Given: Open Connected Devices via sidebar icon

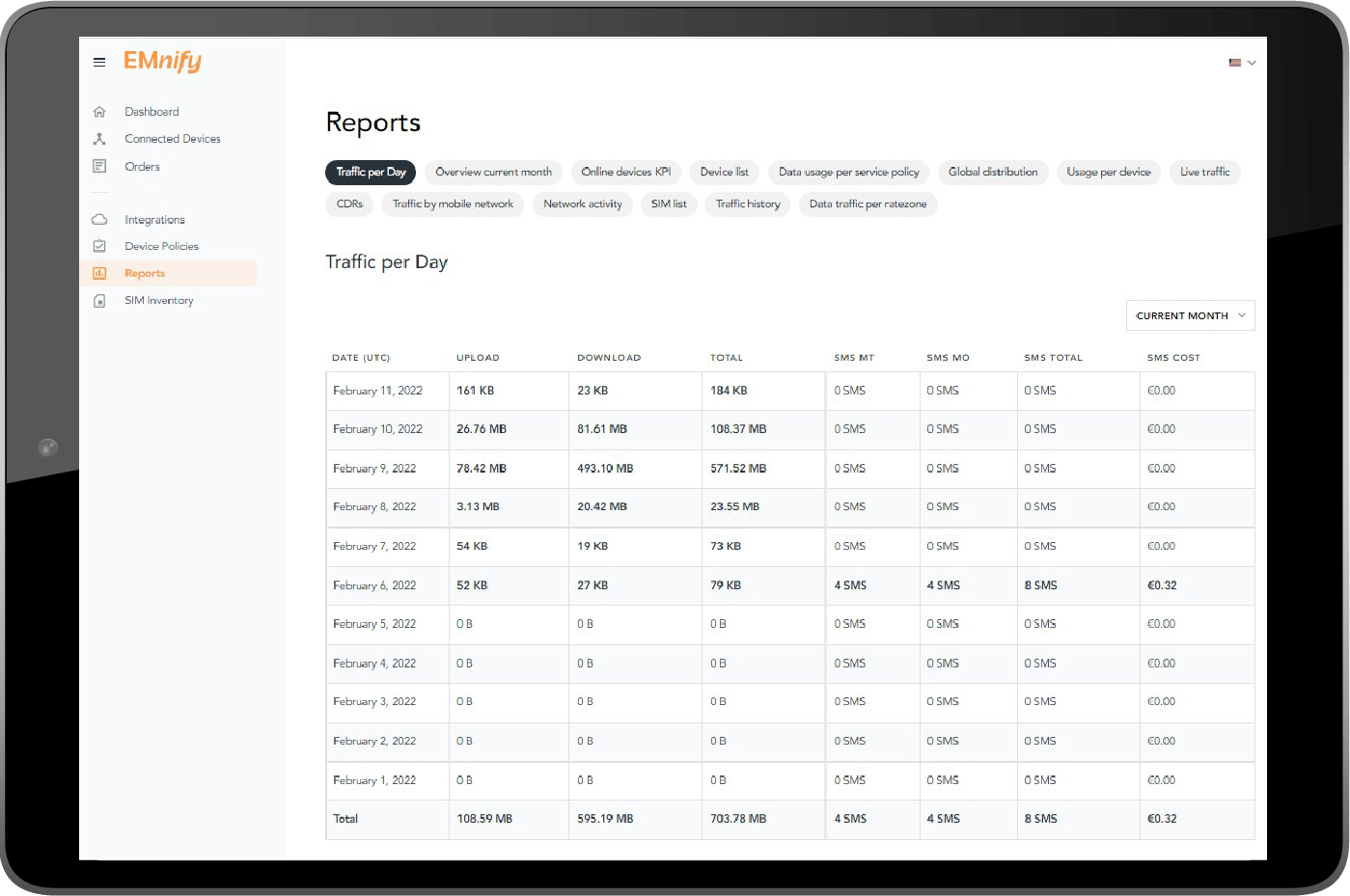Looking at the screenshot, I should (101, 139).
